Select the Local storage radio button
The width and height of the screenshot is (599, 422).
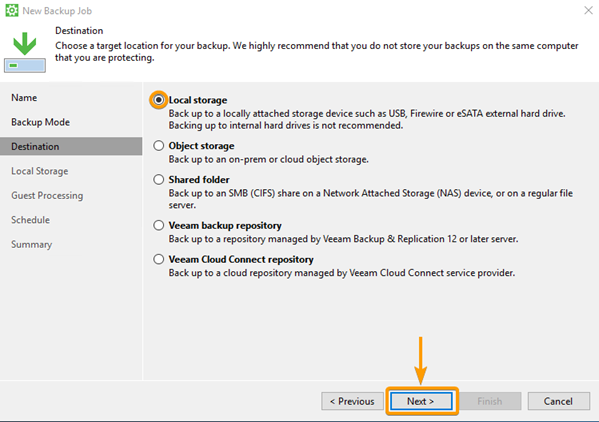click(x=159, y=100)
